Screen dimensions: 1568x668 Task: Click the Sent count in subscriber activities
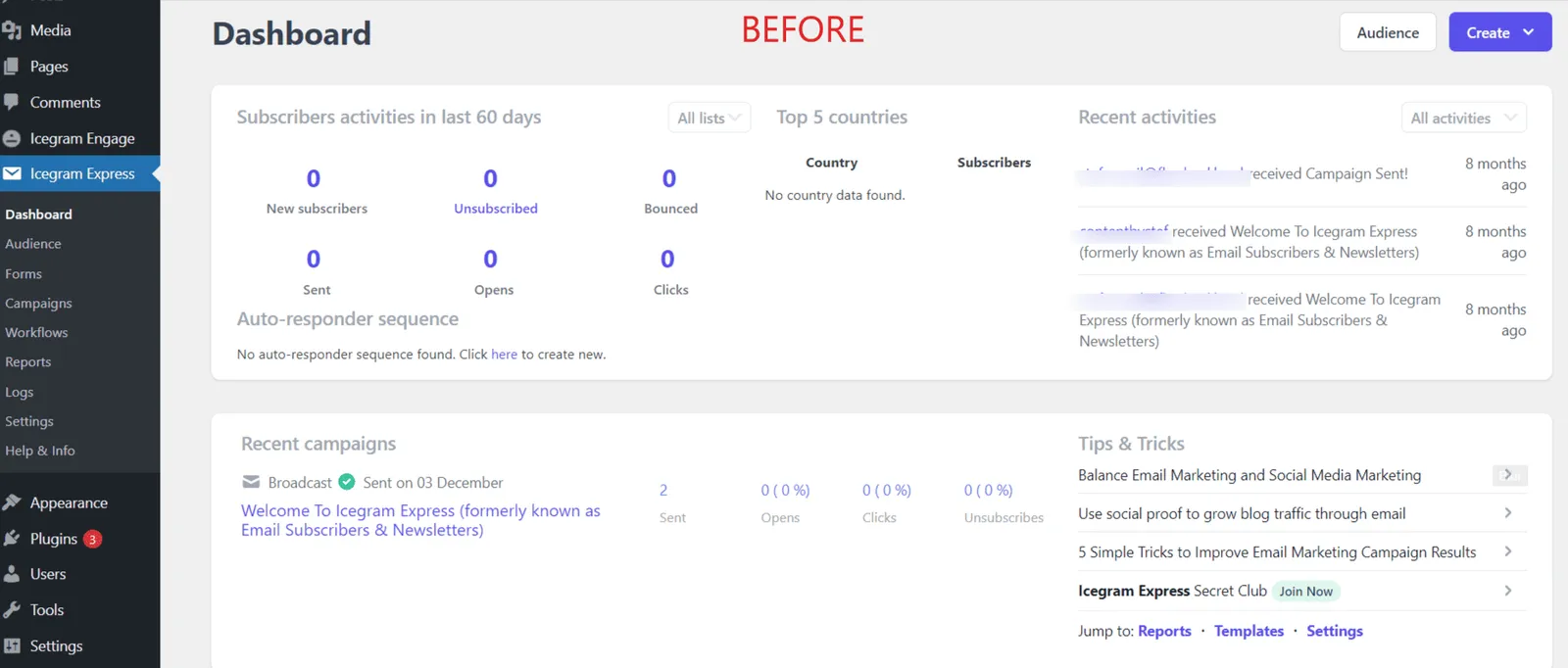tap(314, 259)
